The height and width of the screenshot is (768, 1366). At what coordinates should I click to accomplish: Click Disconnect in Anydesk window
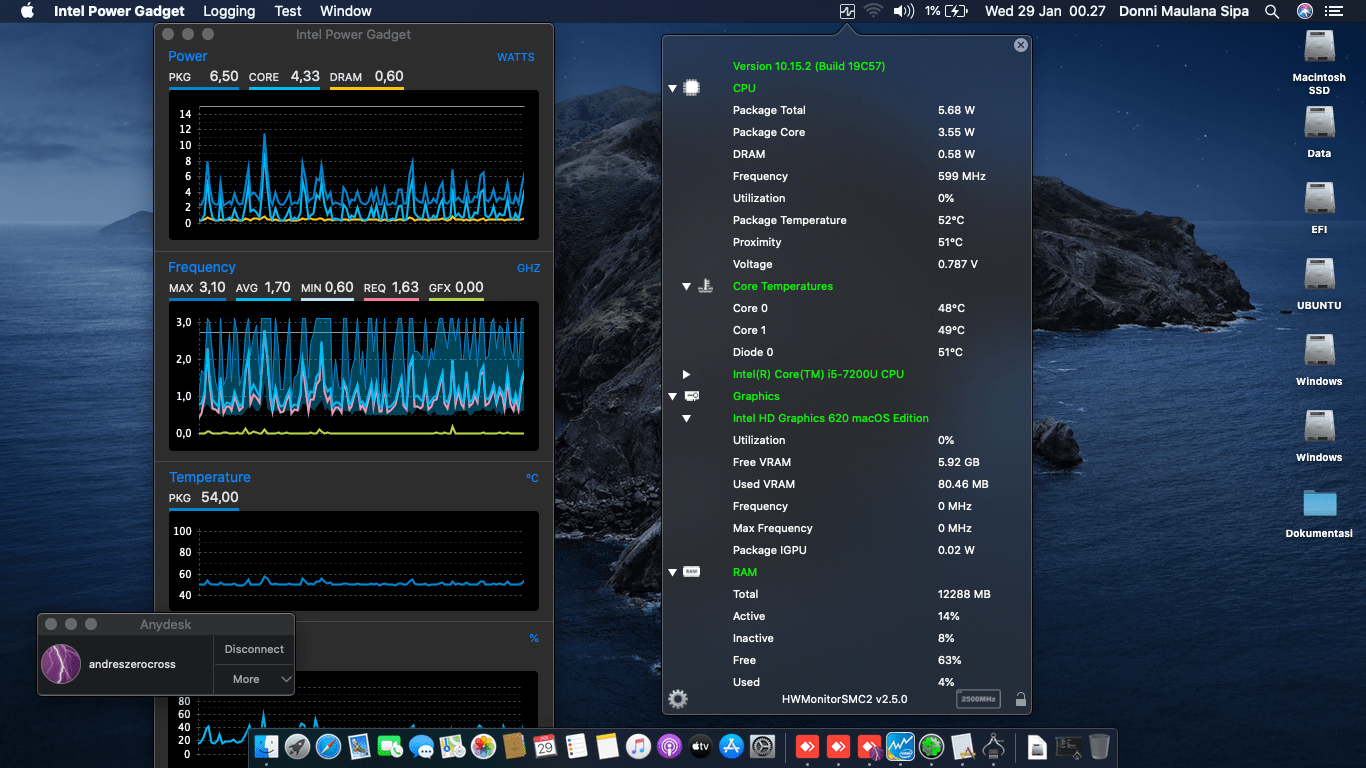pyautogui.click(x=254, y=649)
